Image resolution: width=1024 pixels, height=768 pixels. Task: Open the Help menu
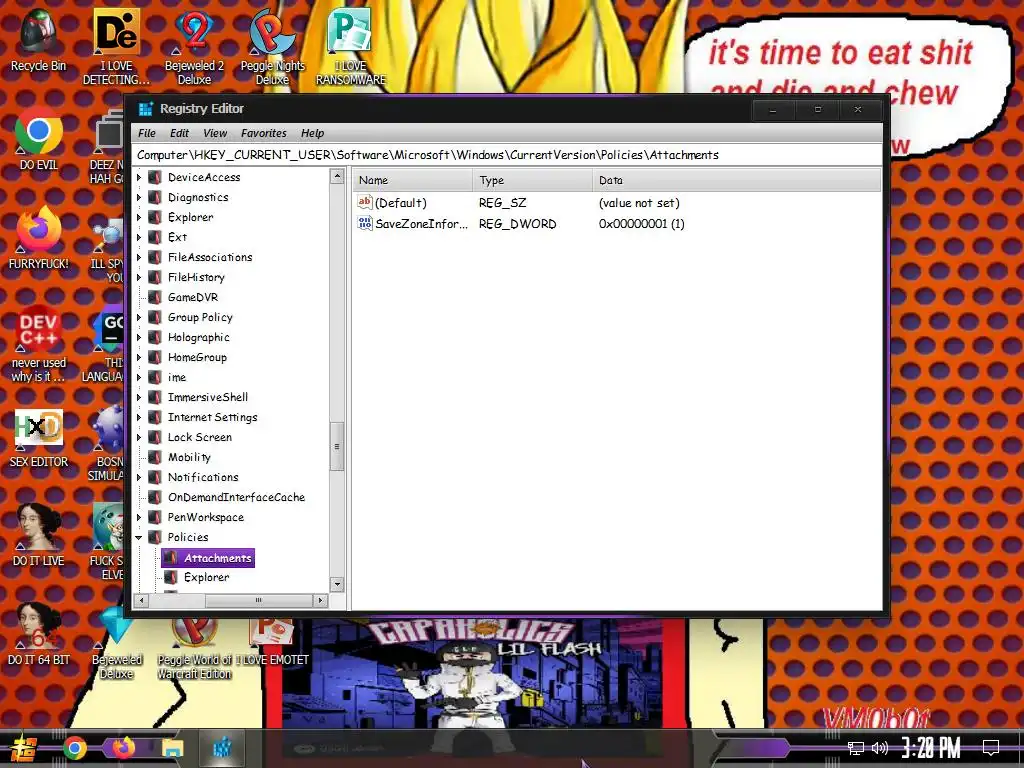(x=312, y=133)
